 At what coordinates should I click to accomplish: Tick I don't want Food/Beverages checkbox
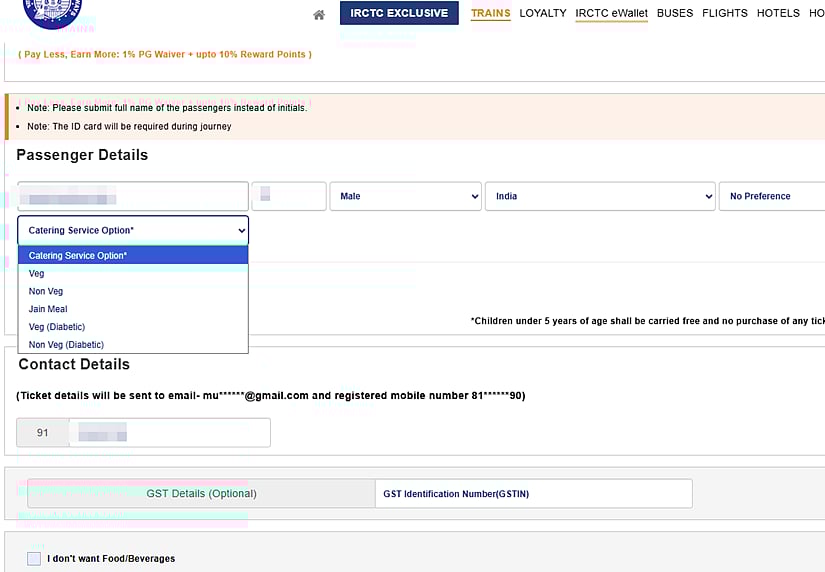[34, 558]
